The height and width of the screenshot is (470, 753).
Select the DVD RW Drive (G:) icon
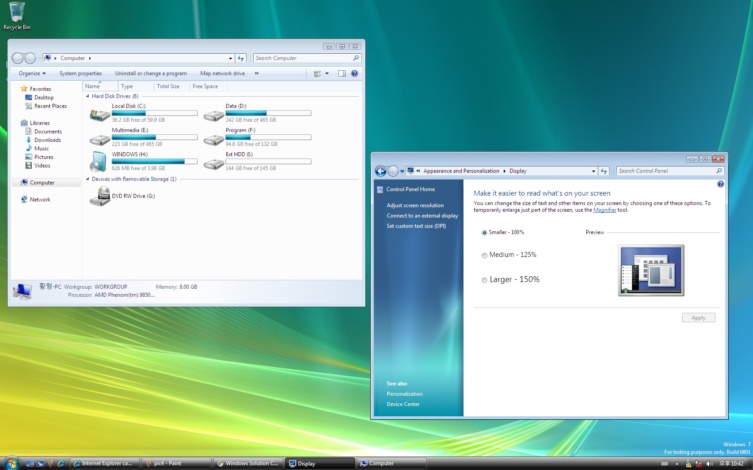coord(100,196)
